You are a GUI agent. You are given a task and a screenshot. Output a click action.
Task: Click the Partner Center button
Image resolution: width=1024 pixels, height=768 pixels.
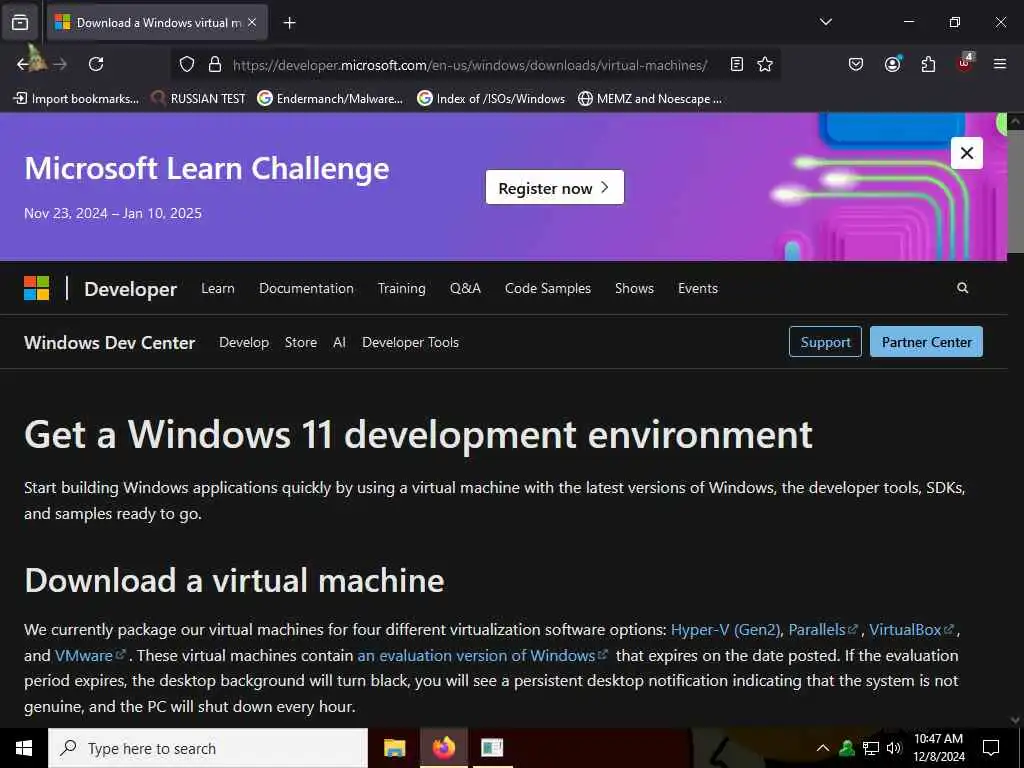[x=926, y=342]
